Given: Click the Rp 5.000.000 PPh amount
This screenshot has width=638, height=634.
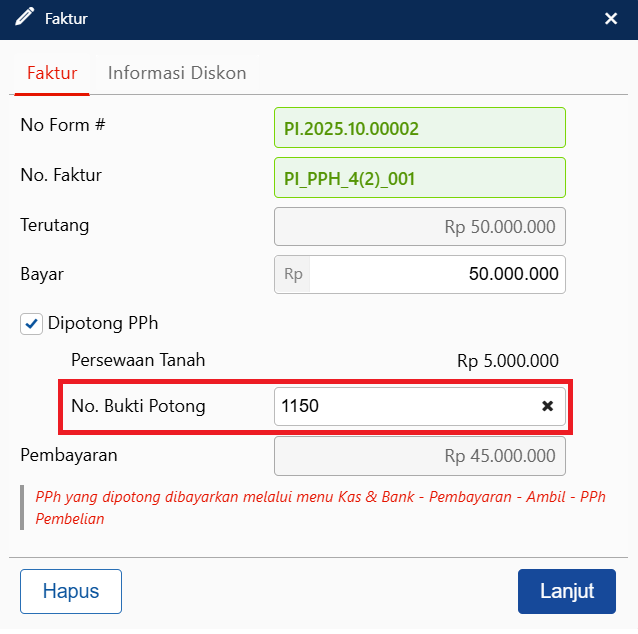Looking at the screenshot, I should pos(507,361).
